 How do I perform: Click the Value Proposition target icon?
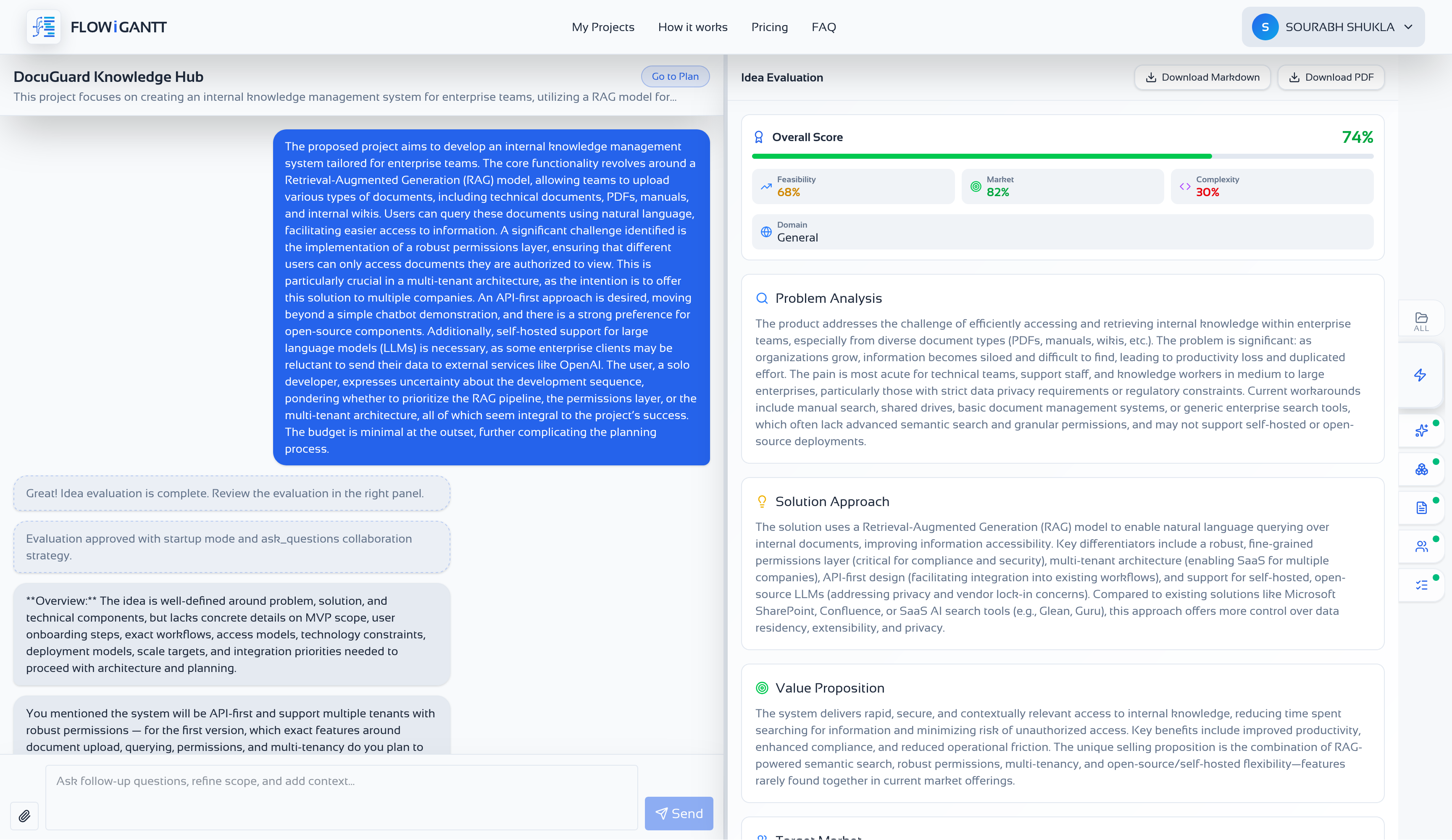(x=762, y=688)
